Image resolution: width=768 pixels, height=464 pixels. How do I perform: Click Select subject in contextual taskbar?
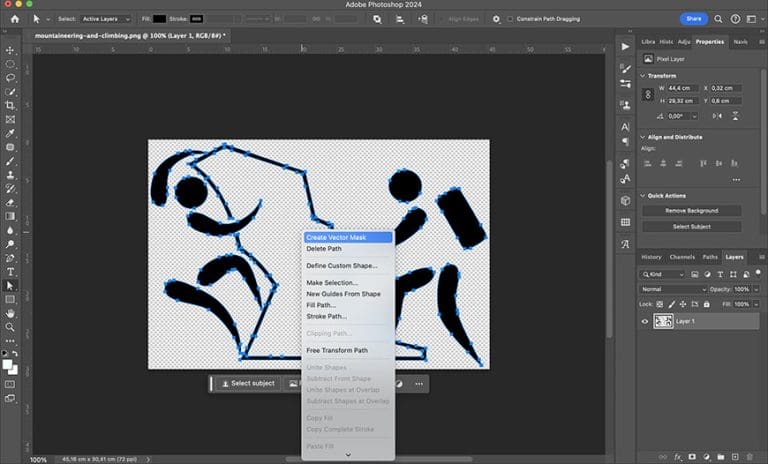tap(248, 383)
